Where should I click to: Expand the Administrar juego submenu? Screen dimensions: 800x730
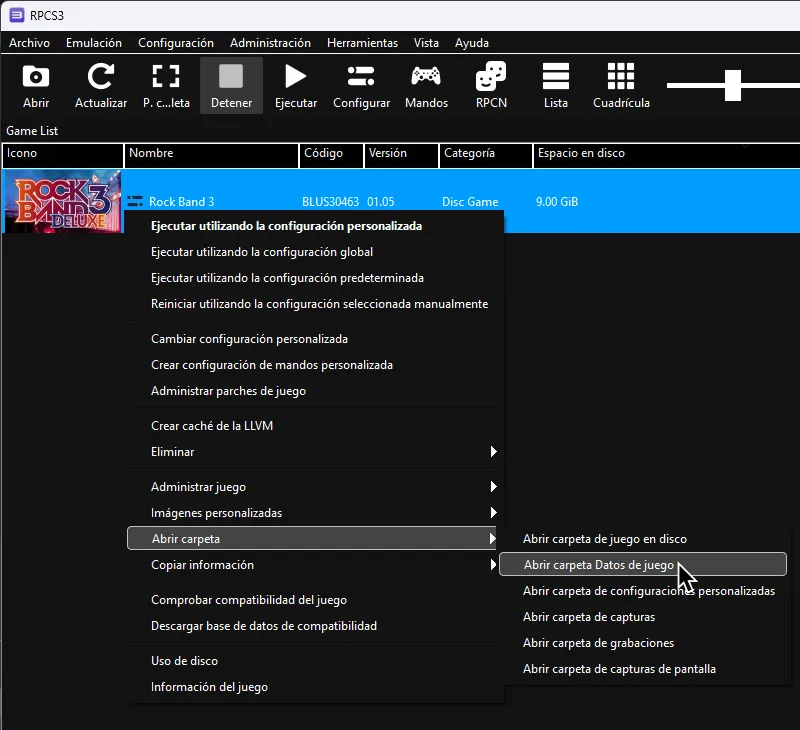coord(312,487)
